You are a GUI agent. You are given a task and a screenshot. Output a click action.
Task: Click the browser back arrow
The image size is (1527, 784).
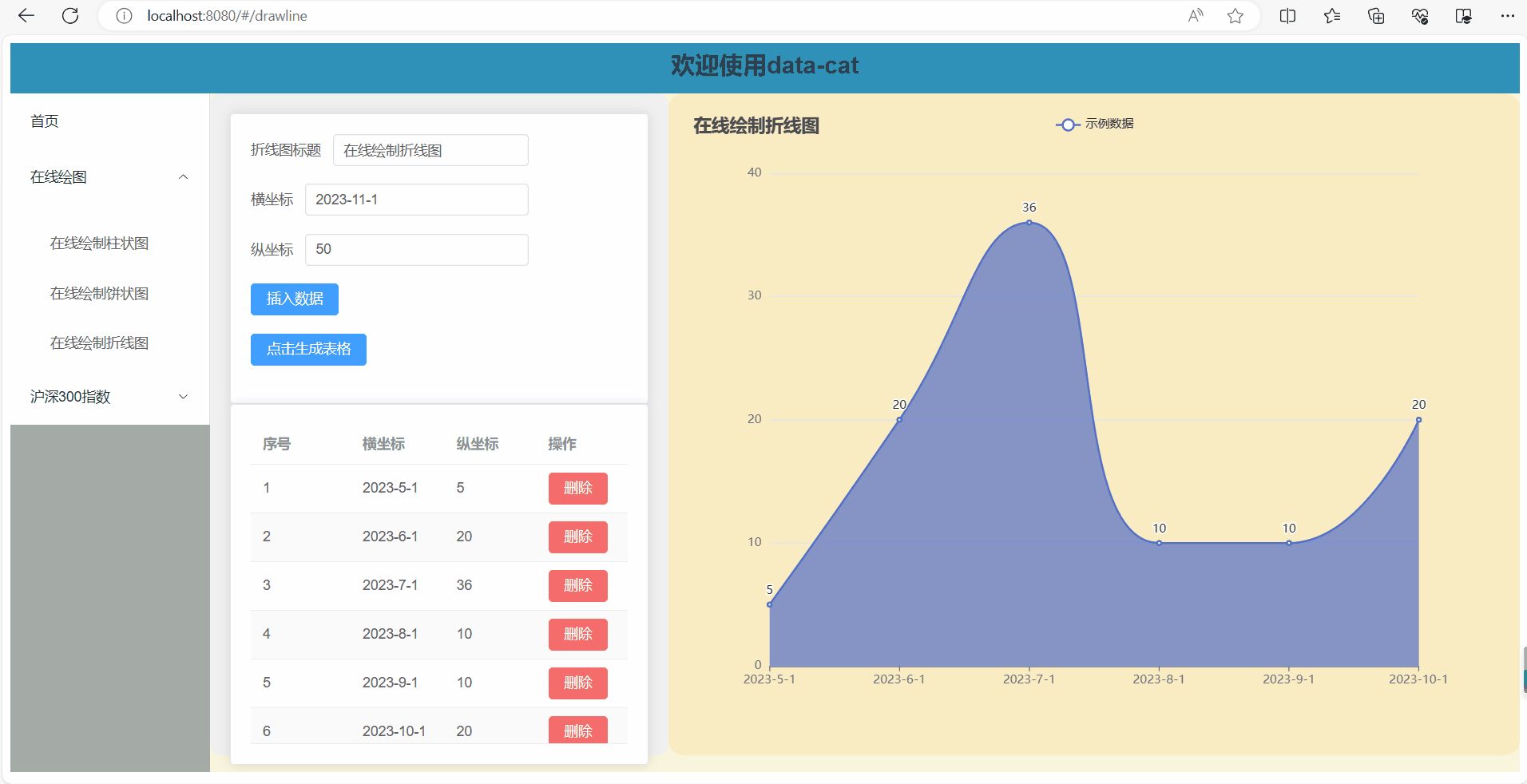point(26,16)
